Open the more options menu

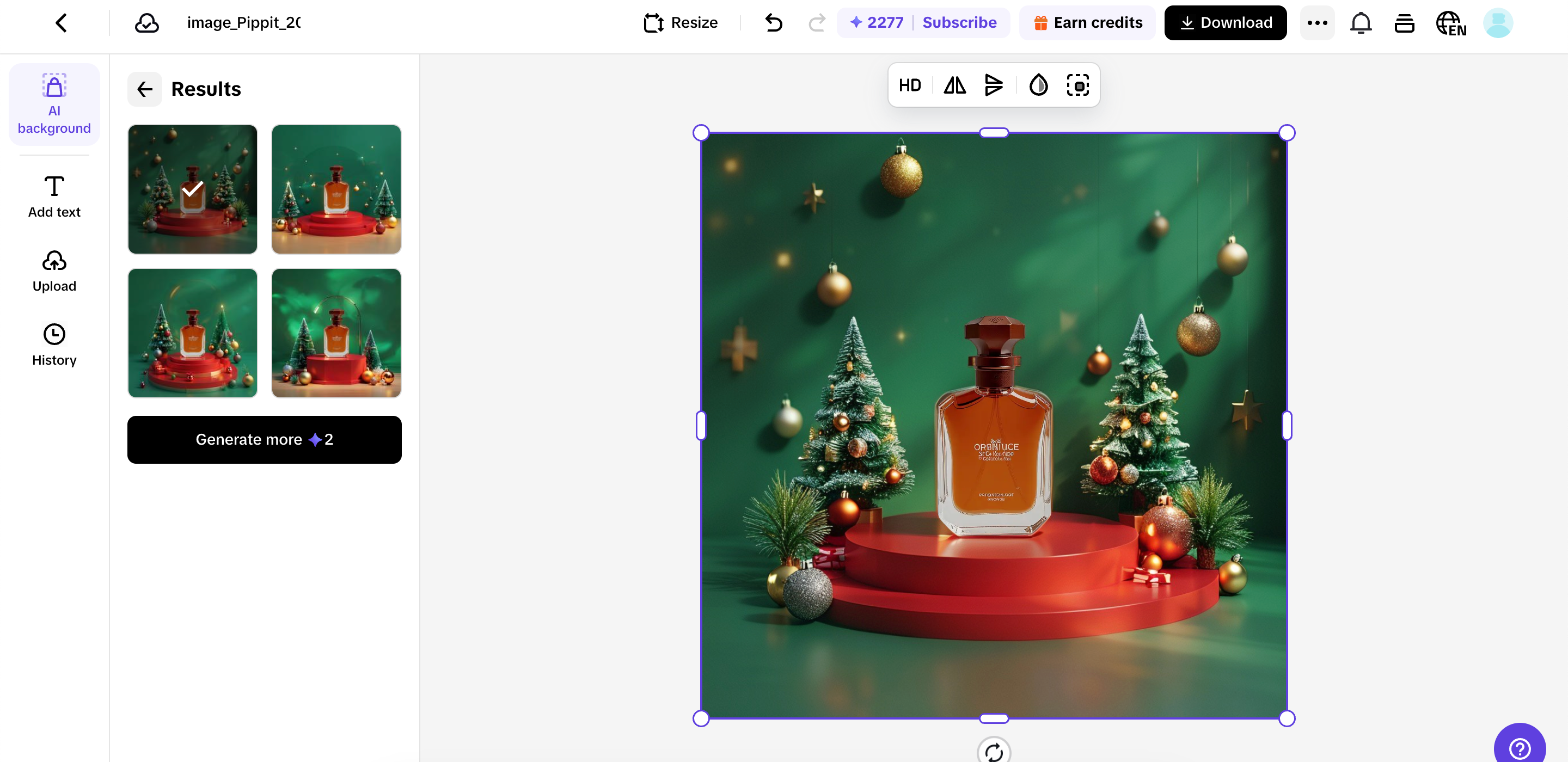pyautogui.click(x=1317, y=22)
